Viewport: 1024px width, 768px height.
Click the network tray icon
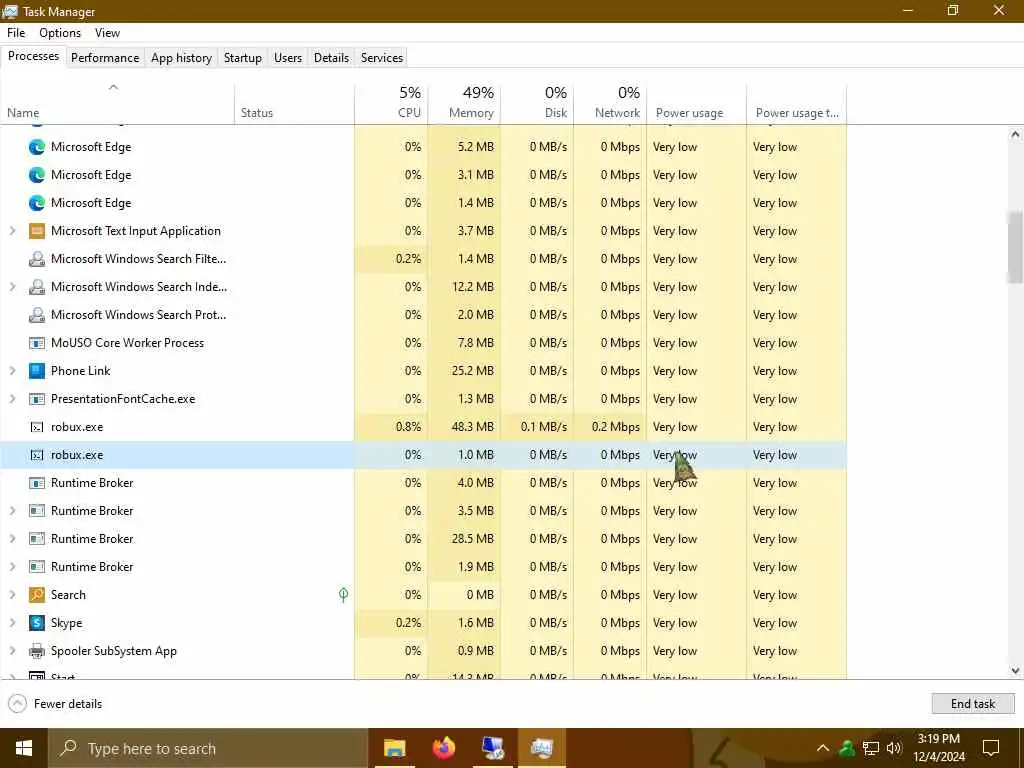click(x=871, y=748)
